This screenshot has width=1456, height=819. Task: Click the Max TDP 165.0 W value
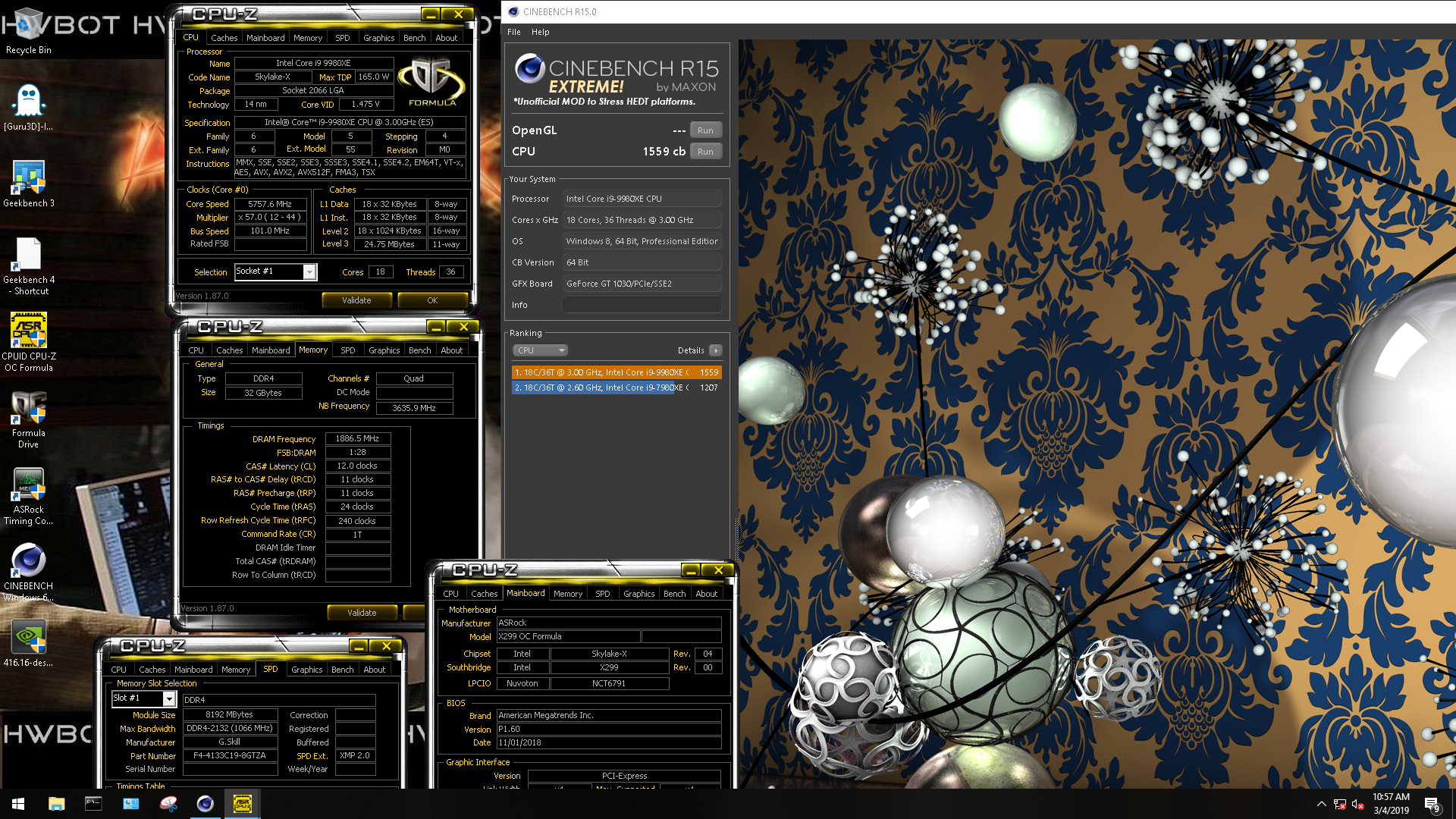tap(373, 77)
